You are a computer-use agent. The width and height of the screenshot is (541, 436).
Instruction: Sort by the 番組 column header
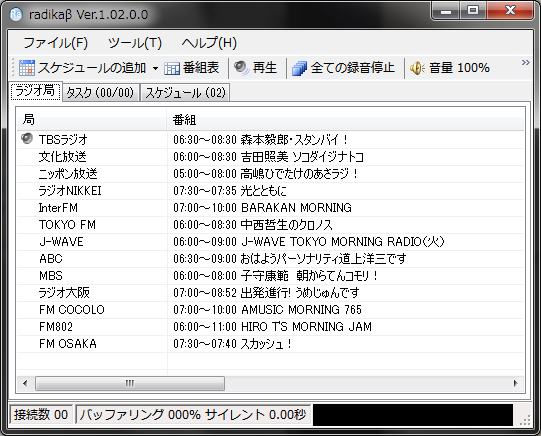[345, 120]
